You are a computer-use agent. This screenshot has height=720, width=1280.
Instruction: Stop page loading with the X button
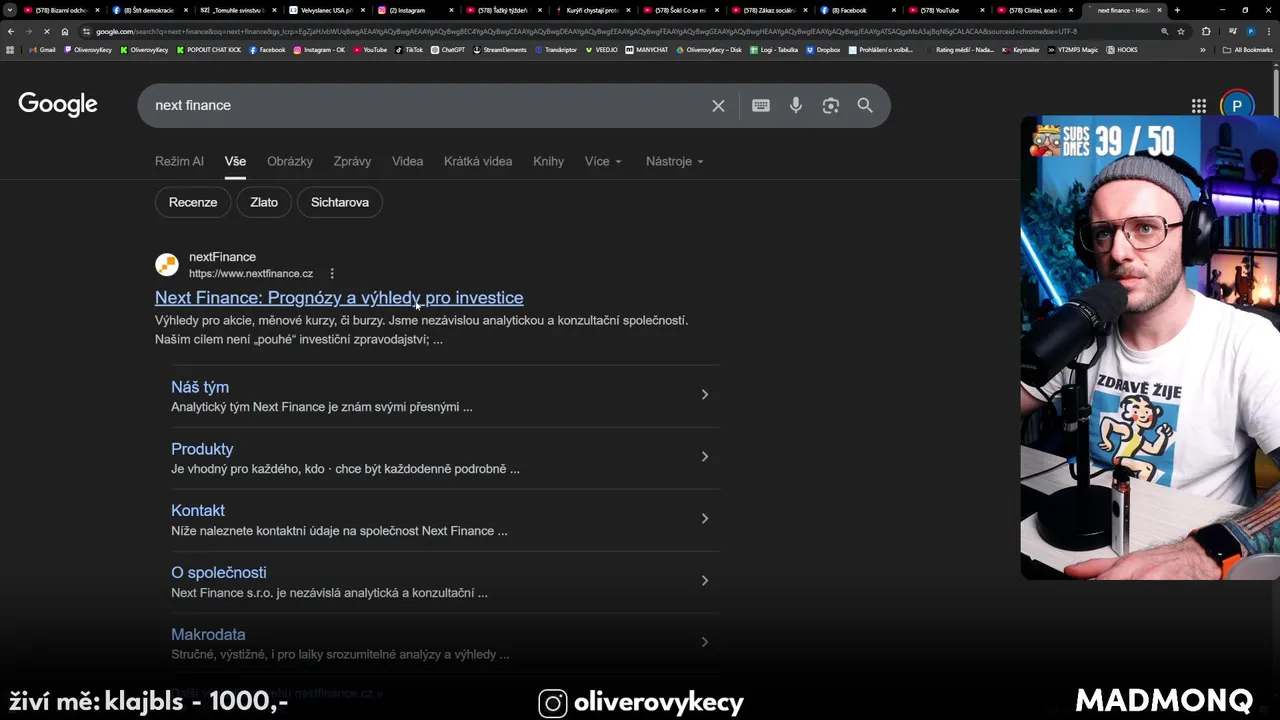click(x=47, y=31)
